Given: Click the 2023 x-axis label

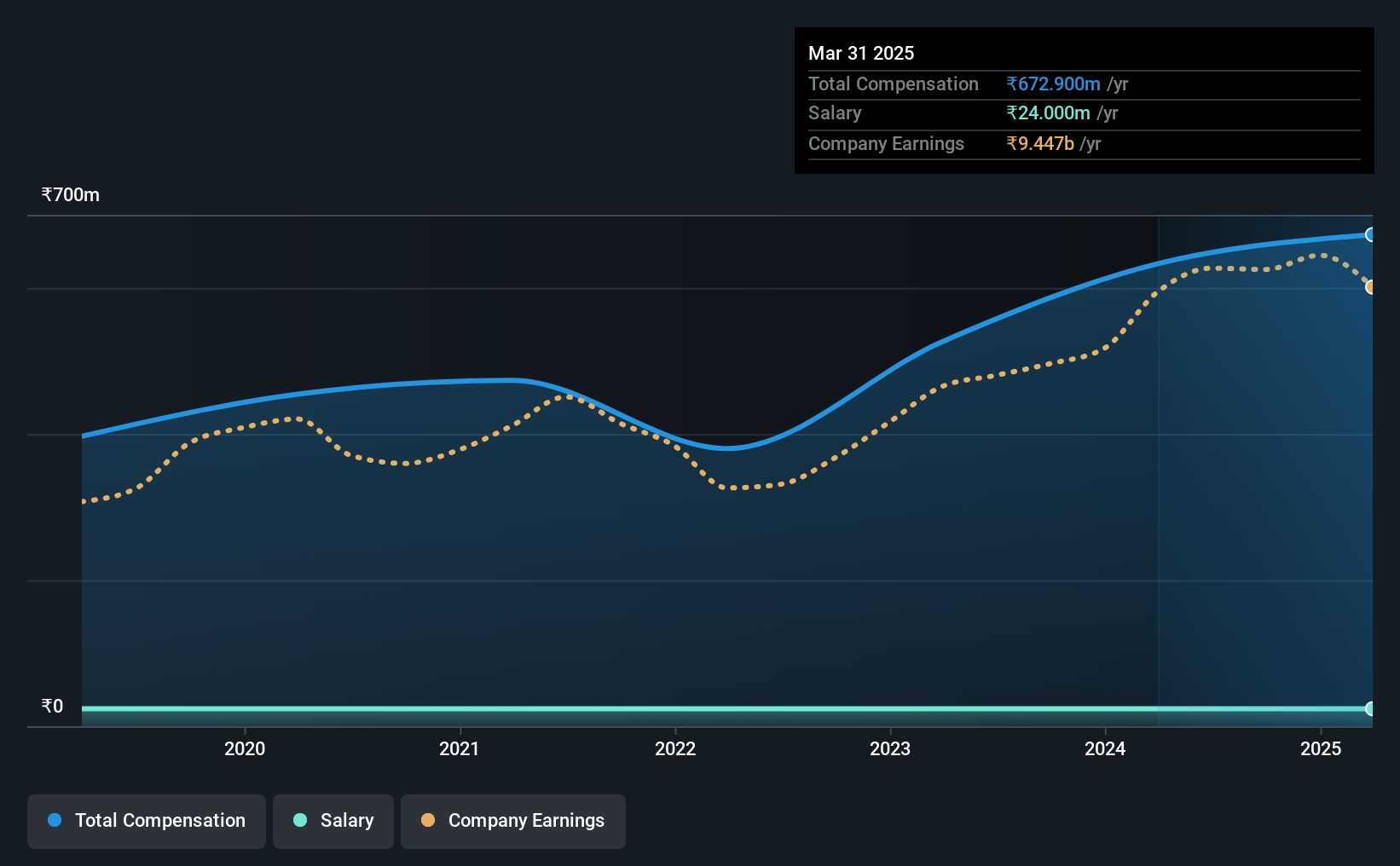Looking at the screenshot, I should click(x=890, y=748).
